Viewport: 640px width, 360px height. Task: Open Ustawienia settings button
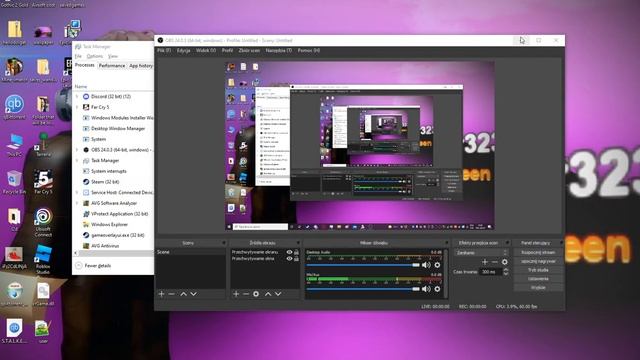coord(538,279)
